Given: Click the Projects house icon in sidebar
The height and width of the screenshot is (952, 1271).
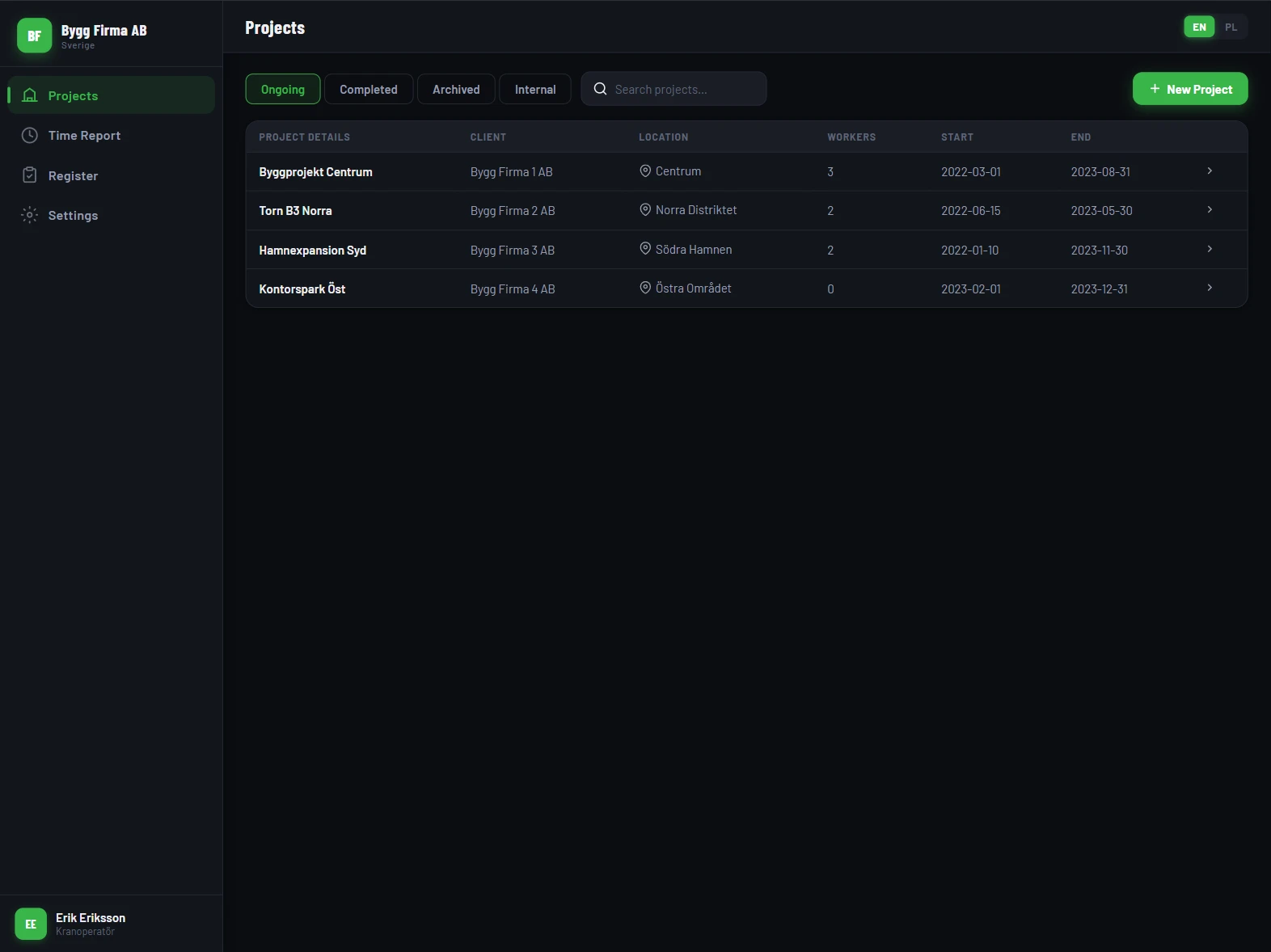Looking at the screenshot, I should [x=30, y=95].
